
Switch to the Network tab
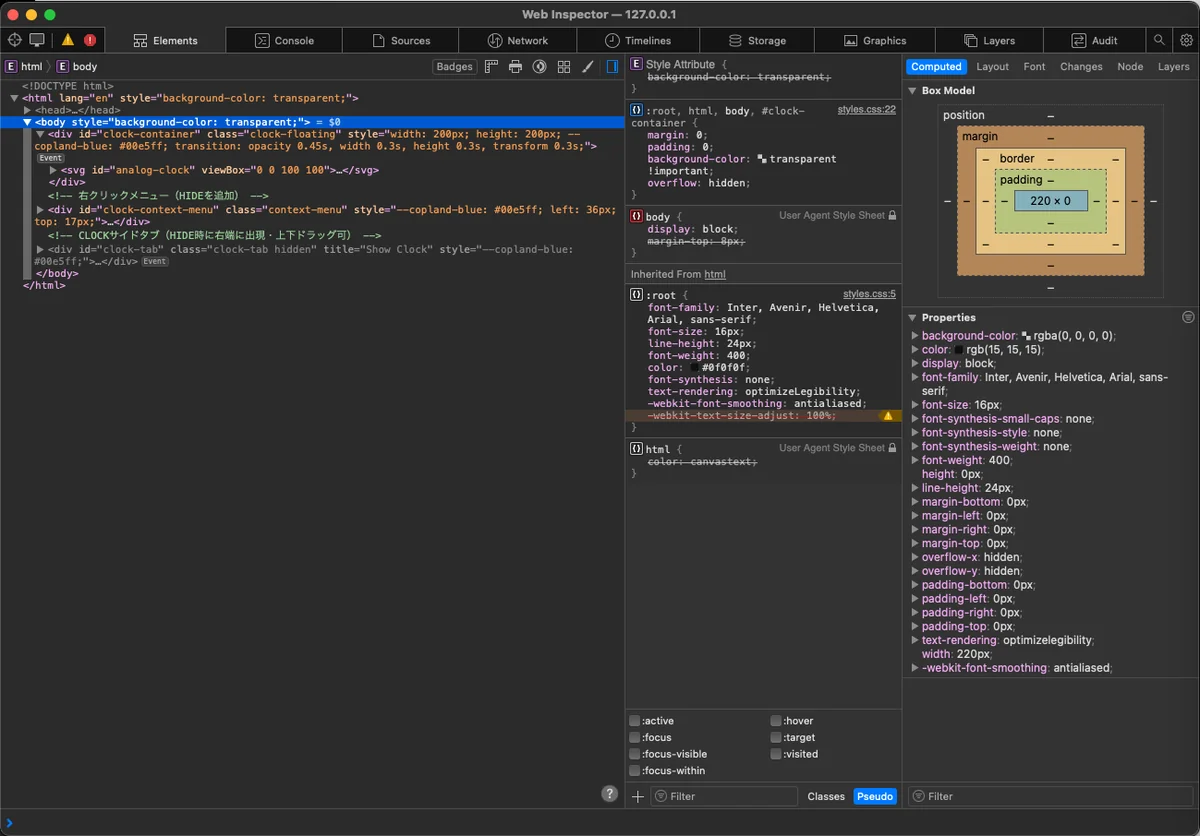click(x=517, y=40)
